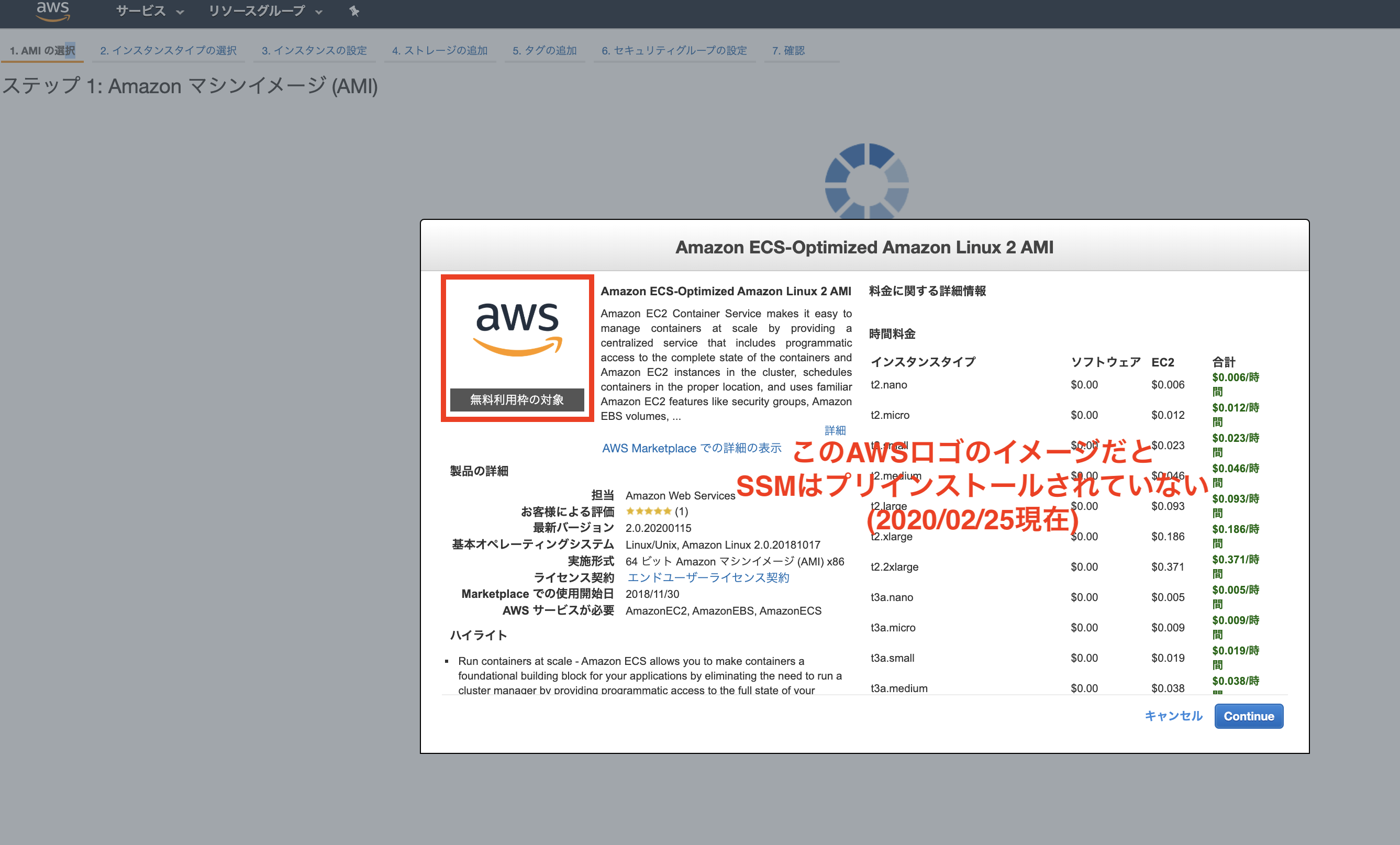Click the 料金に関する詳細情報 heading

(x=927, y=291)
